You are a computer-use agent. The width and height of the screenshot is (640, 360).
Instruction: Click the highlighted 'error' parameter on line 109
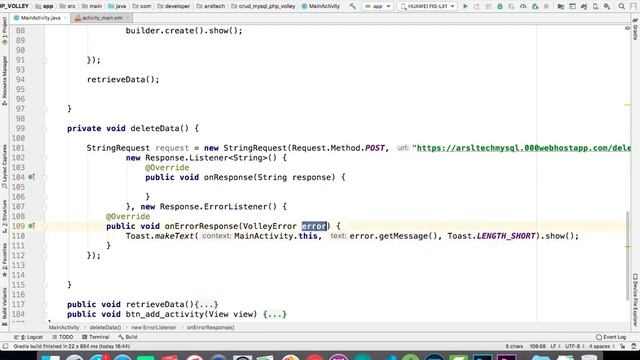[314, 226]
